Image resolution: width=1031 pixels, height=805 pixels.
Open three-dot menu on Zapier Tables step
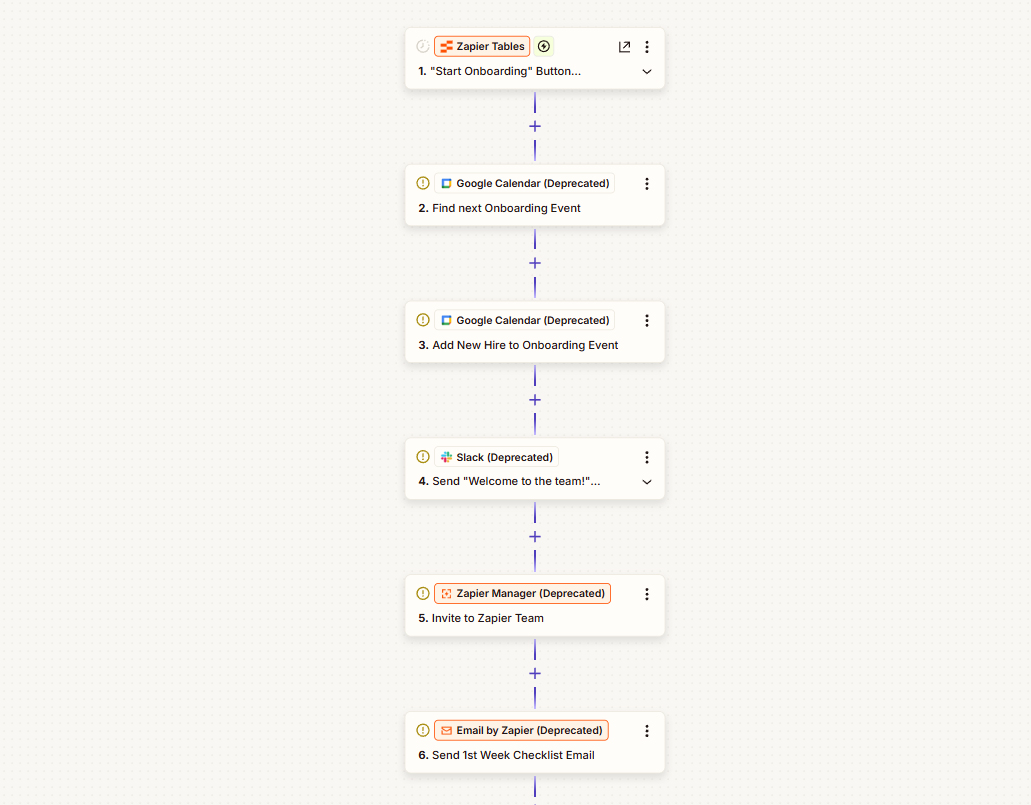(647, 47)
